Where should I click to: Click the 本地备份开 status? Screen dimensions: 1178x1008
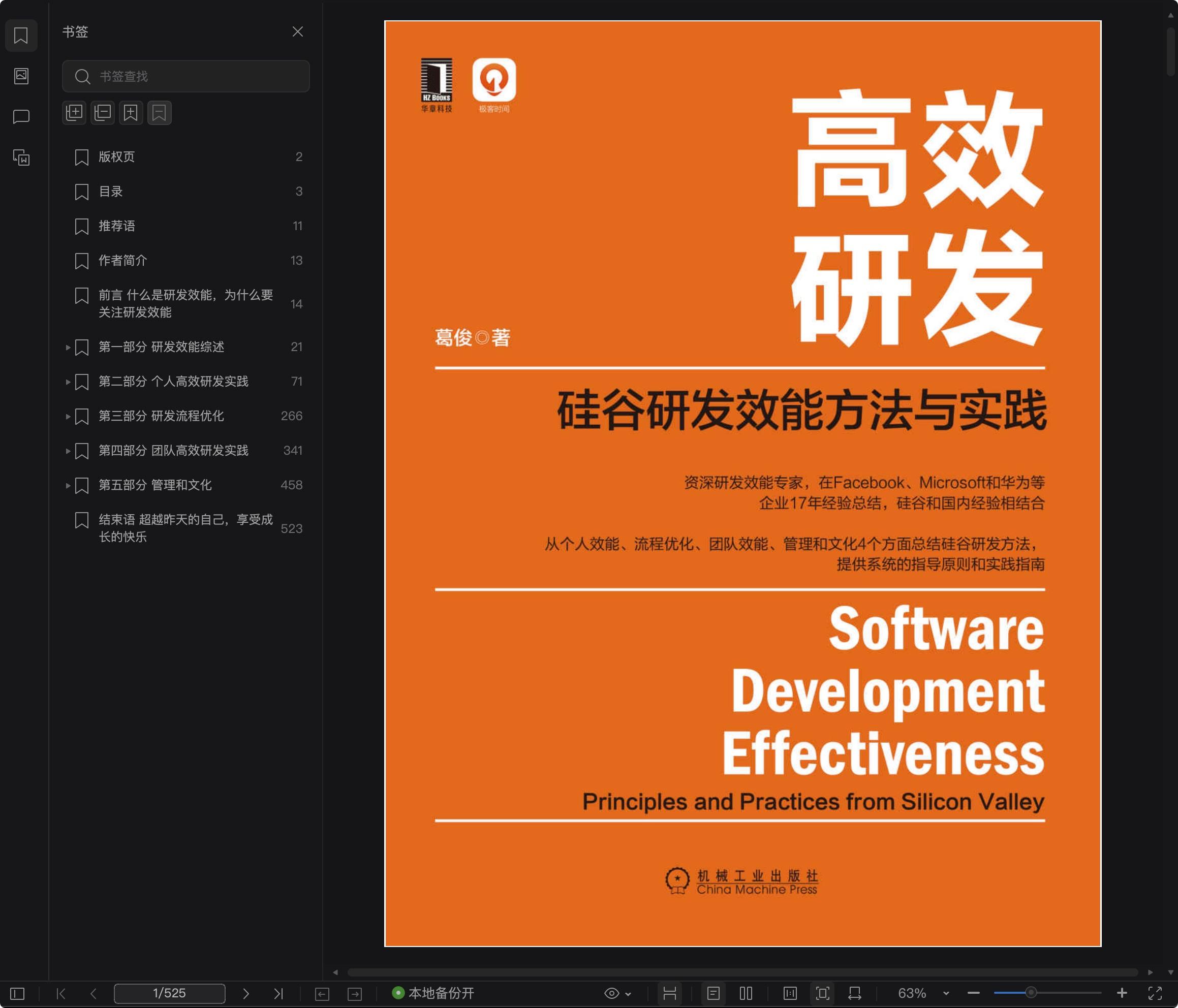click(433, 993)
